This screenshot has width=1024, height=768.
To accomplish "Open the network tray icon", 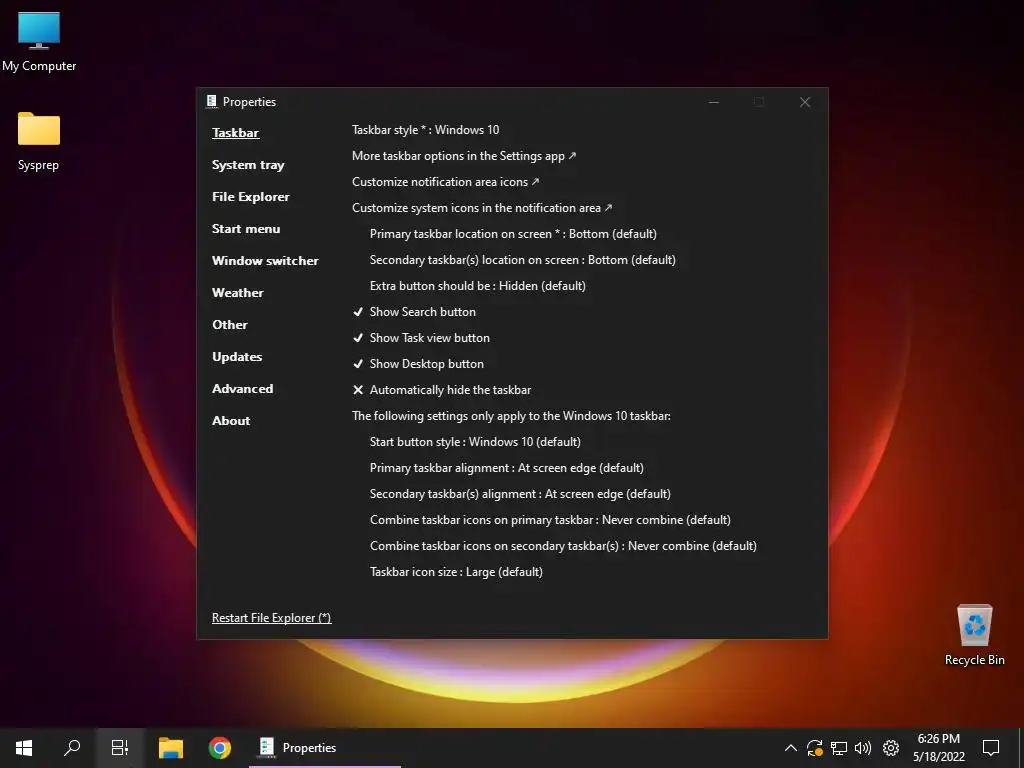I will point(839,748).
